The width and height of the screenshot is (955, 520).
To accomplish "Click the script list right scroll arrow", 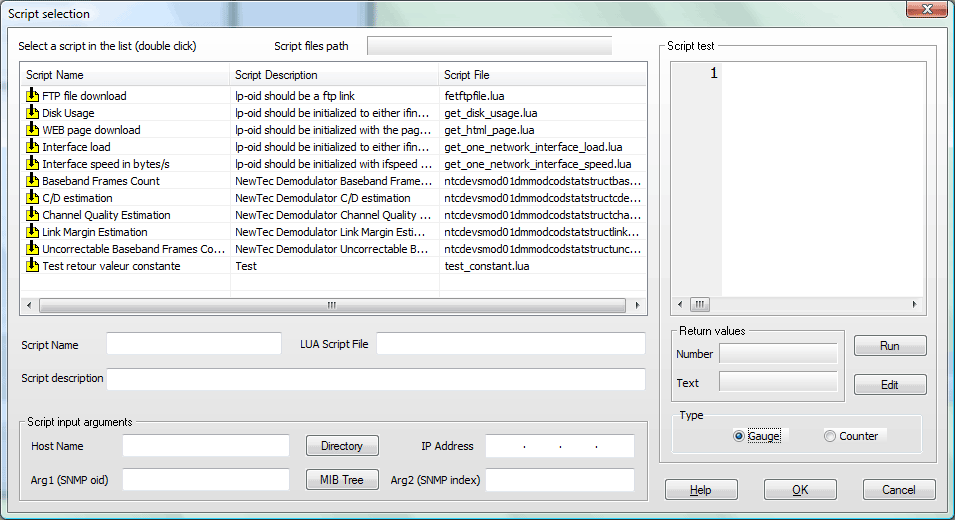I will pyautogui.click(x=637, y=305).
